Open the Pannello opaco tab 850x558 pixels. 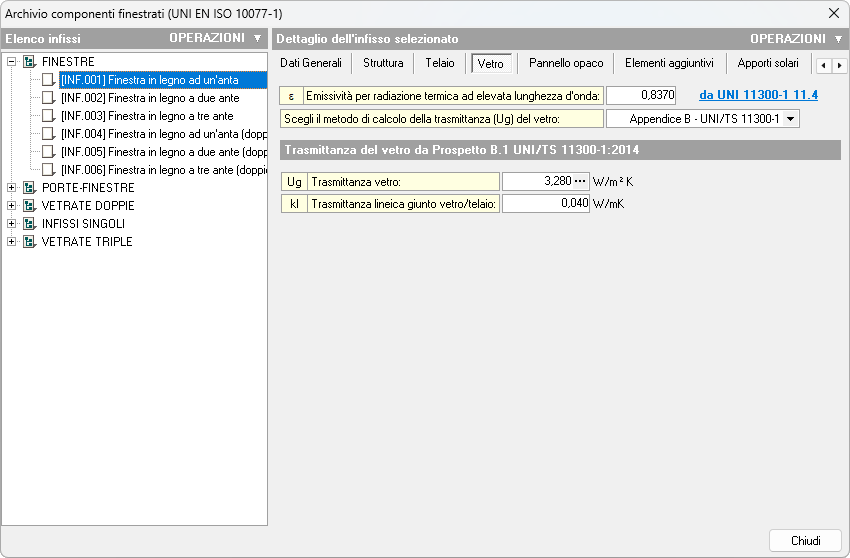coord(566,63)
